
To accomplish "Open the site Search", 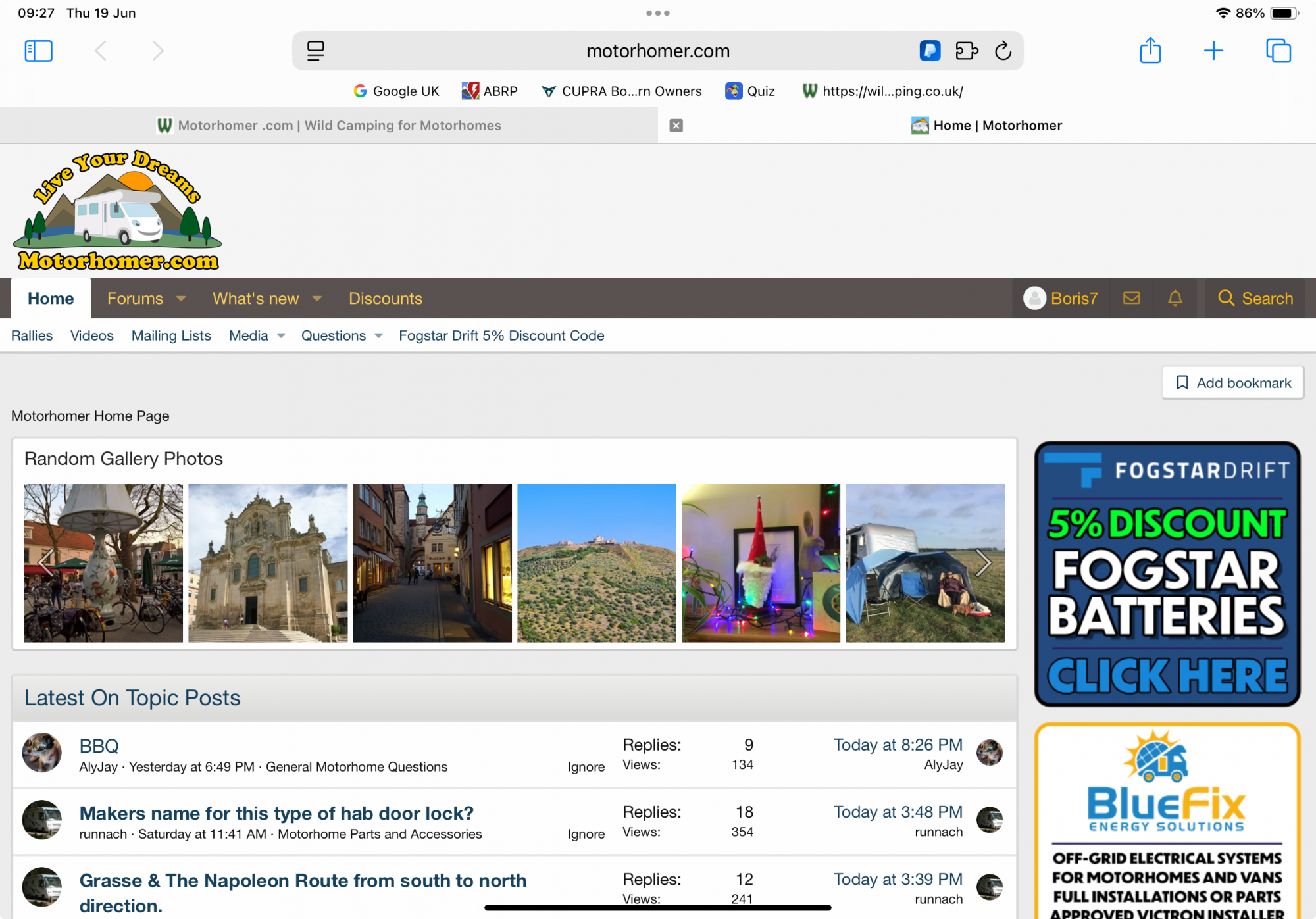I will click(x=1255, y=299).
